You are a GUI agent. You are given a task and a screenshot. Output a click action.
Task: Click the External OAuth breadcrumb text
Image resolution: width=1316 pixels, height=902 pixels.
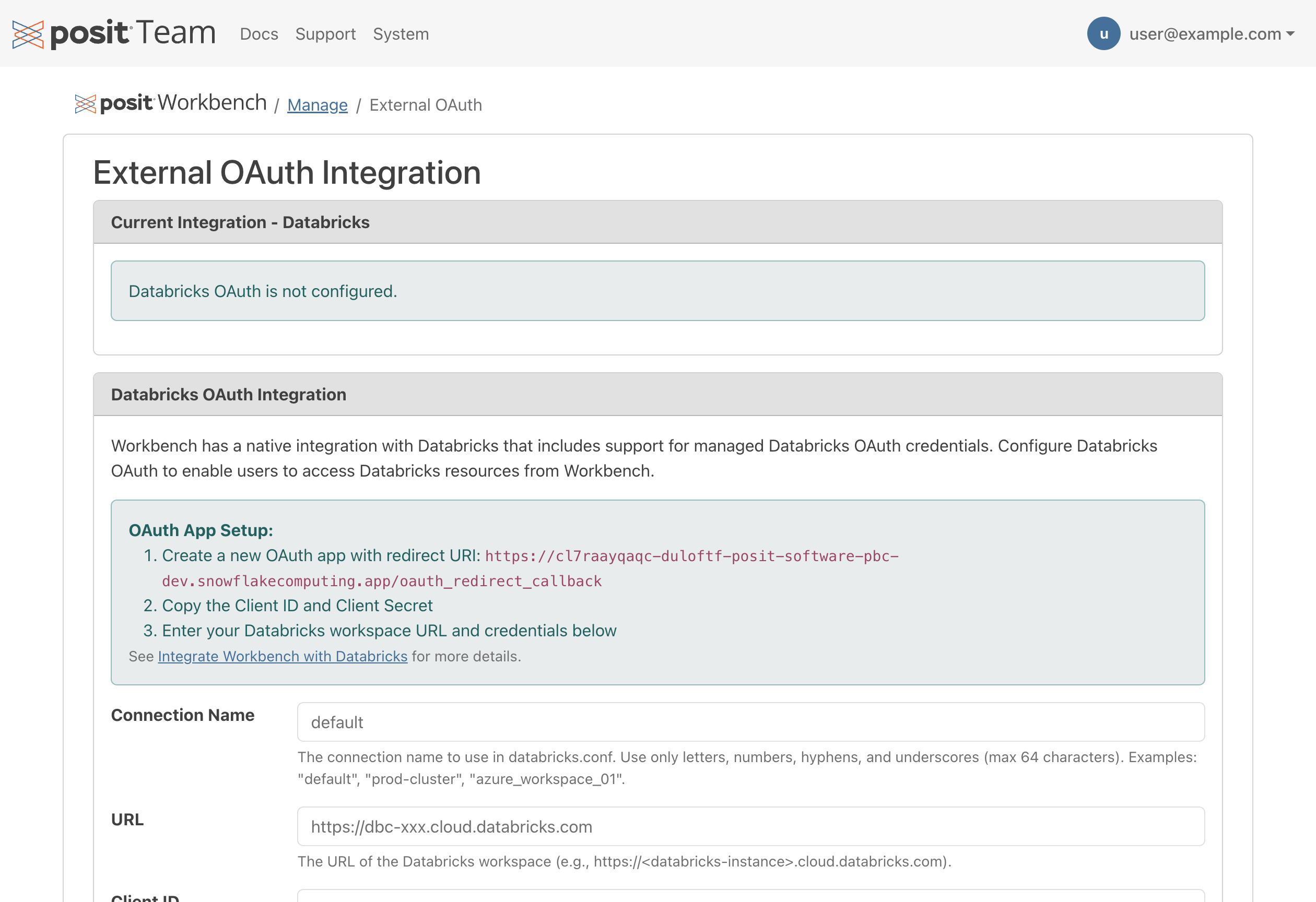425,105
